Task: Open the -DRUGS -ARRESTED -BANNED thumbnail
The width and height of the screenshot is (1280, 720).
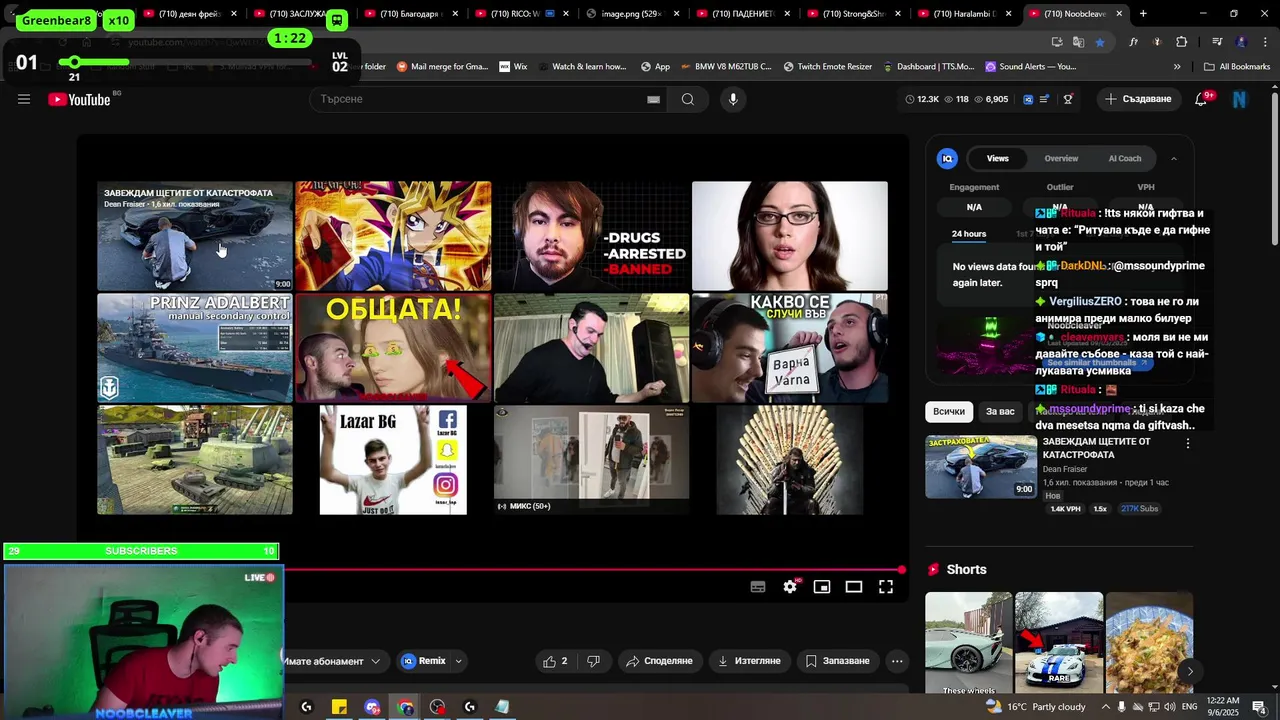Action: [x=591, y=236]
